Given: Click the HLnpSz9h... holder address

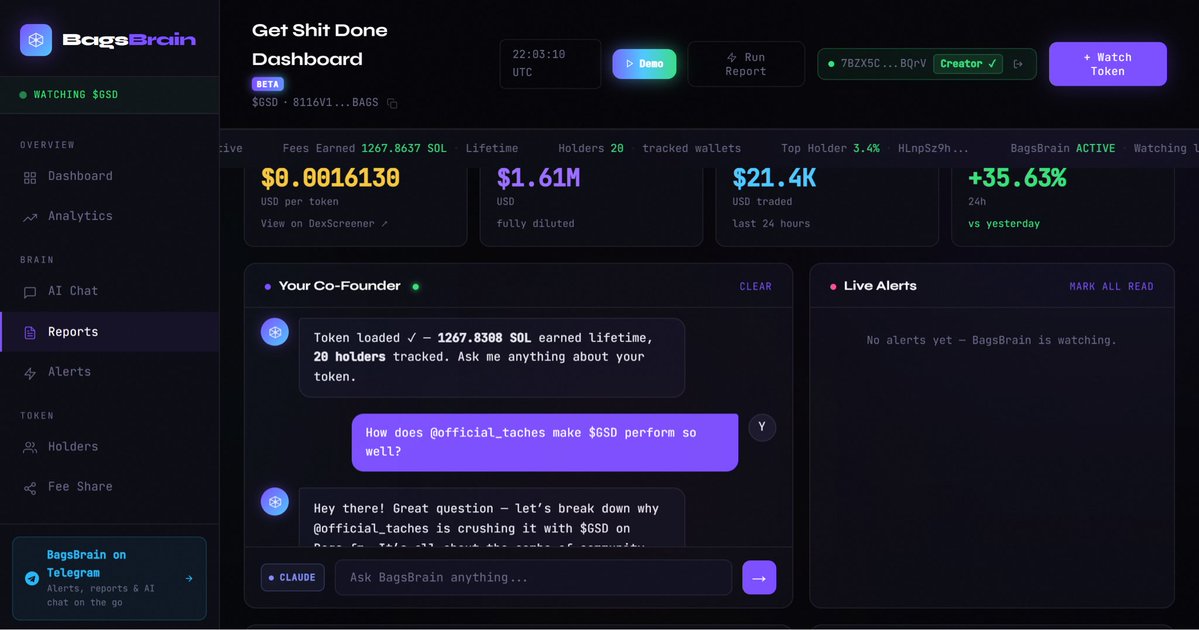Looking at the screenshot, I should pyautogui.click(x=933, y=148).
